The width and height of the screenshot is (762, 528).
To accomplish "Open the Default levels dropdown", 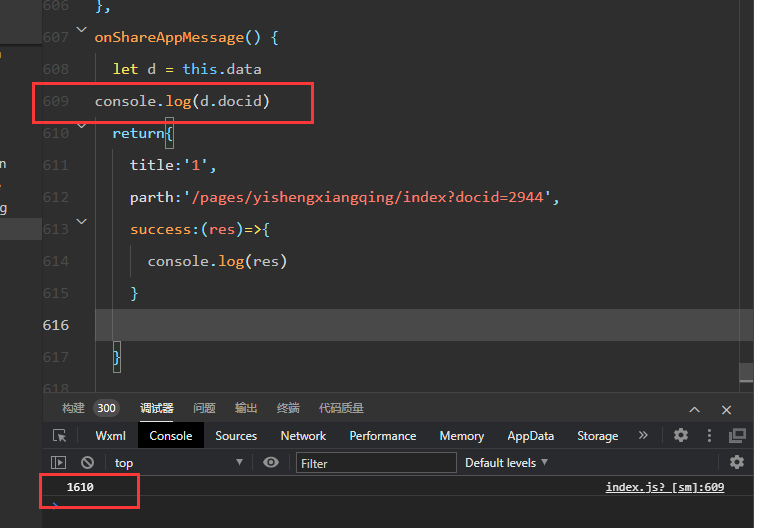I will (506, 463).
